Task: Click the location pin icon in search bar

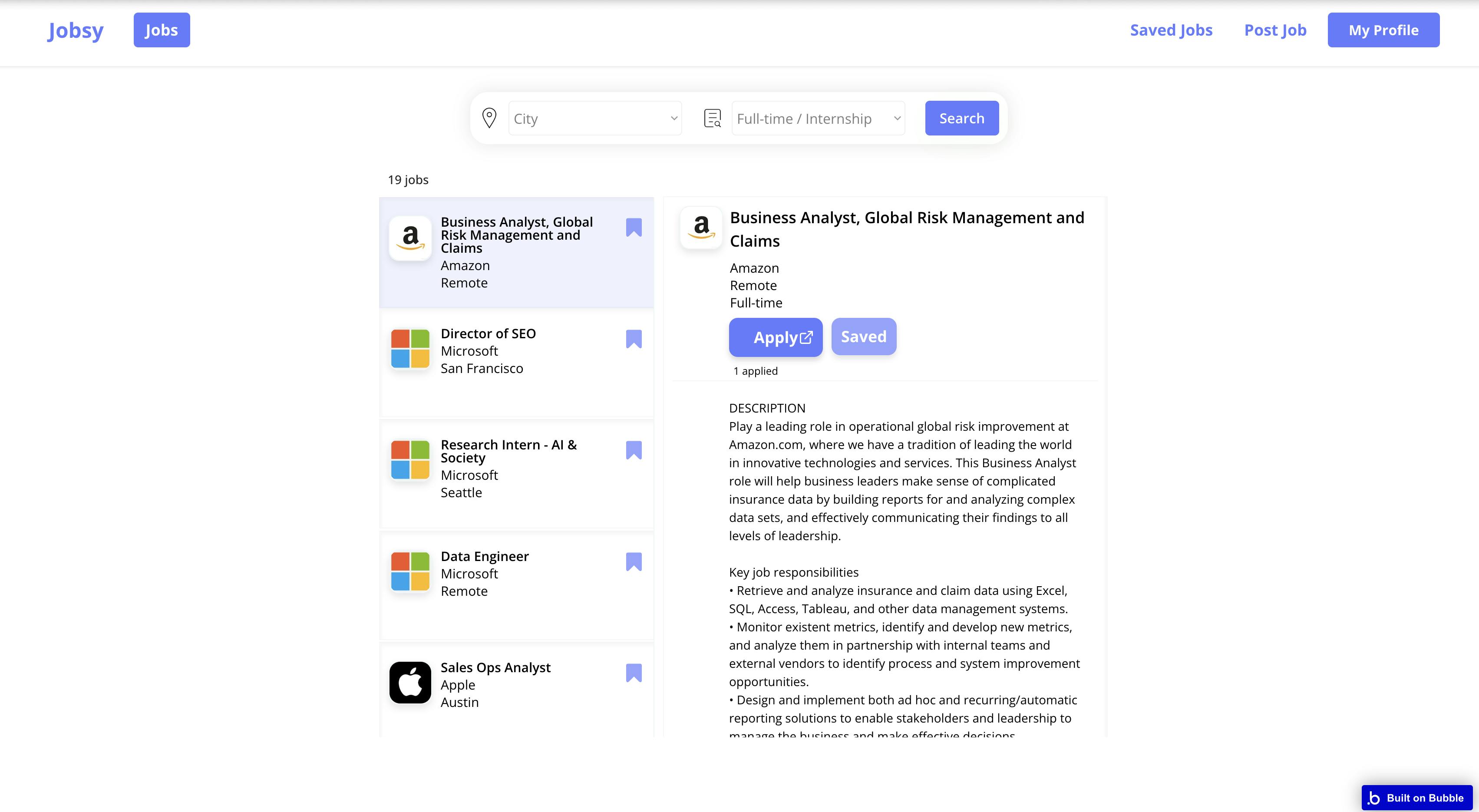Action: click(x=489, y=118)
